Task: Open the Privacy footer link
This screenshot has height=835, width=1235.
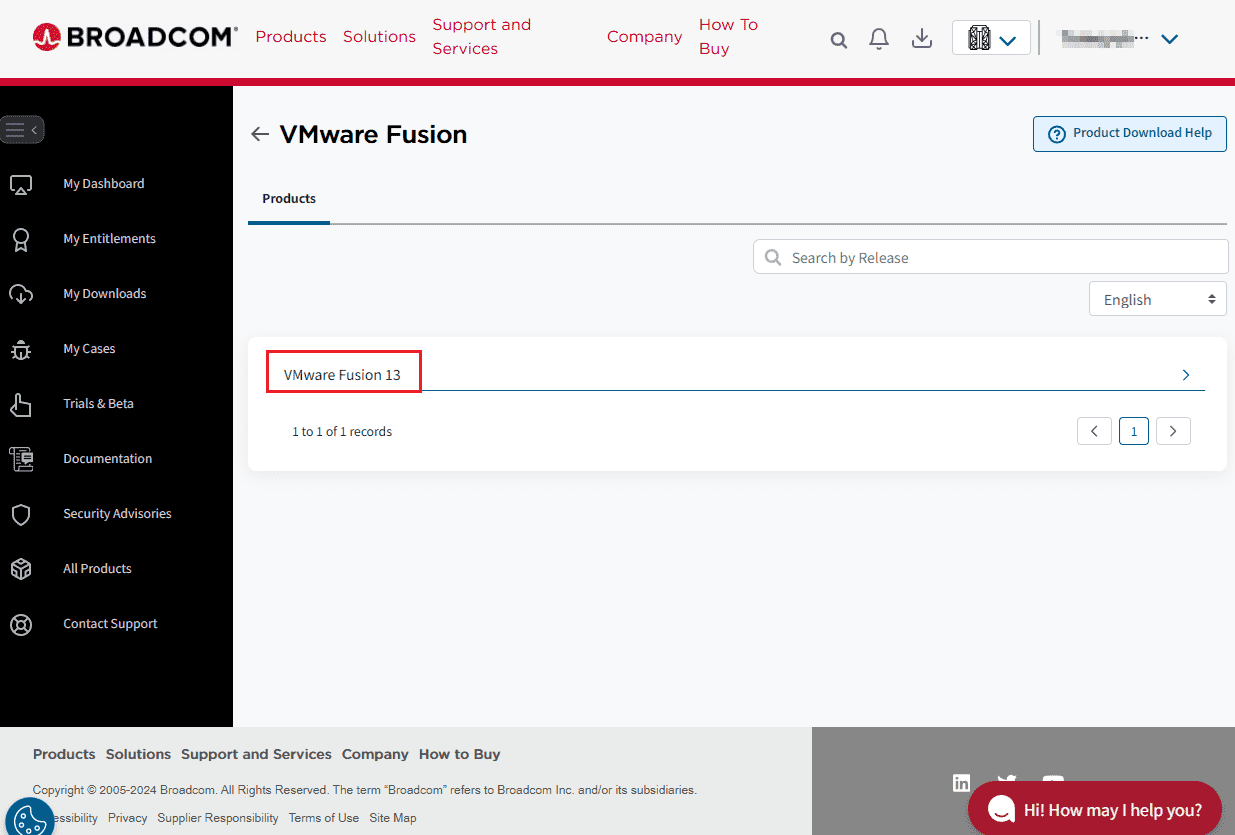Action: pos(127,818)
